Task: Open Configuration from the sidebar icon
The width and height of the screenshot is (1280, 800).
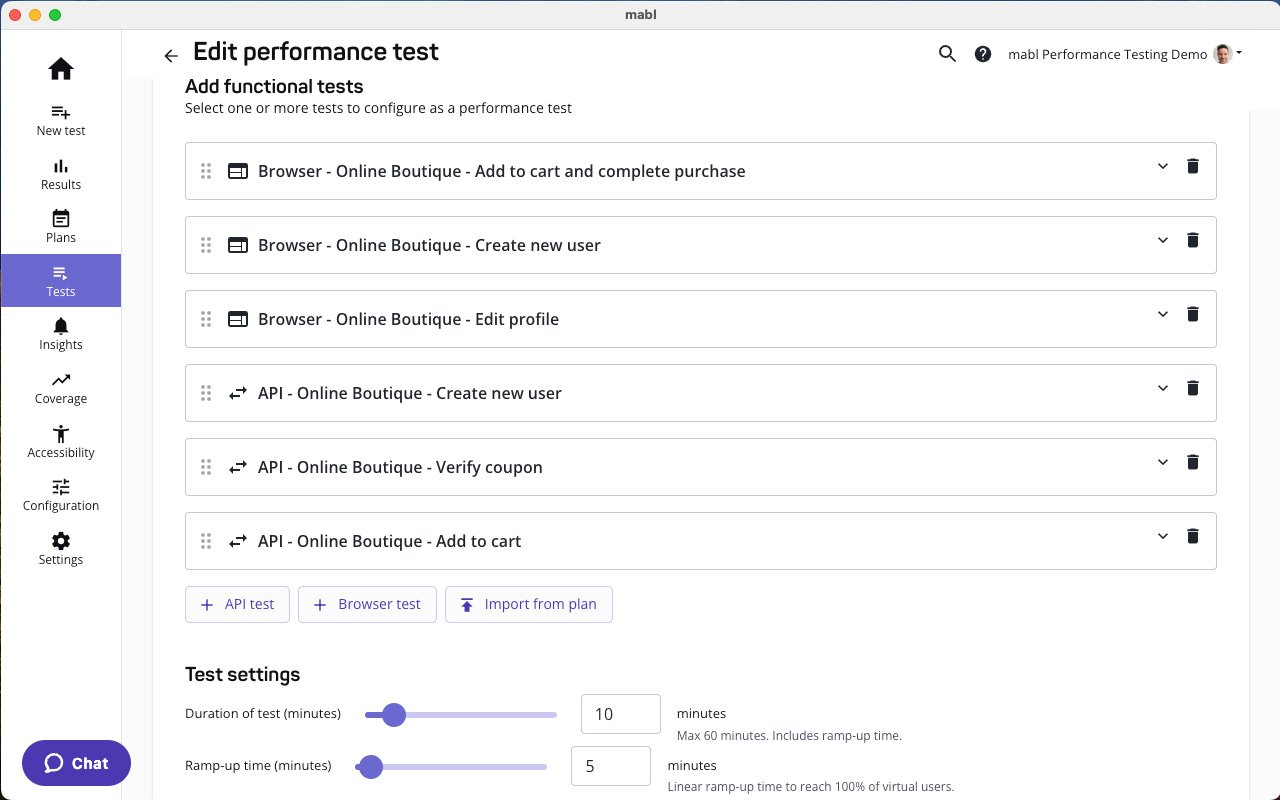Action: [x=60, y=494]
